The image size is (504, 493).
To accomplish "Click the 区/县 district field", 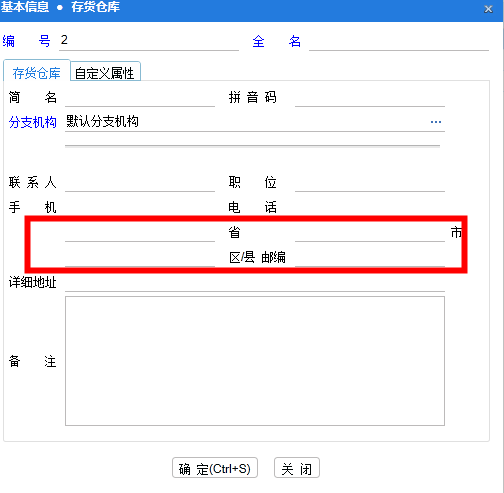I will coord(140,257).
